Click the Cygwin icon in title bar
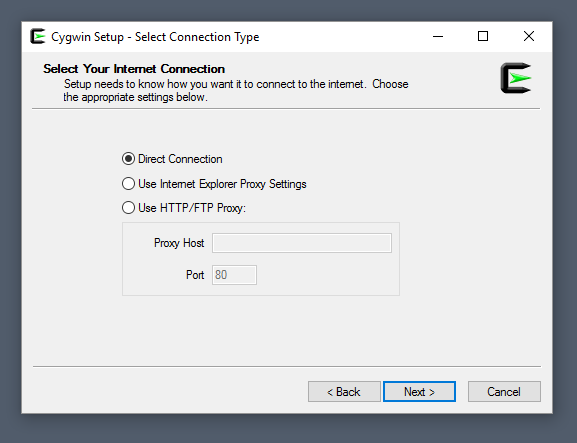This screenshot has width=577, height=443. click(38, 36)
